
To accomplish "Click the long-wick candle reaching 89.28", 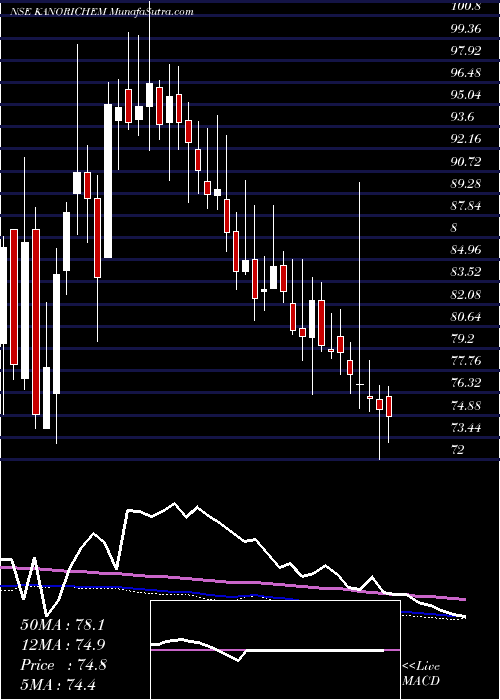I will pyautogui.click(x=359, y=295).
